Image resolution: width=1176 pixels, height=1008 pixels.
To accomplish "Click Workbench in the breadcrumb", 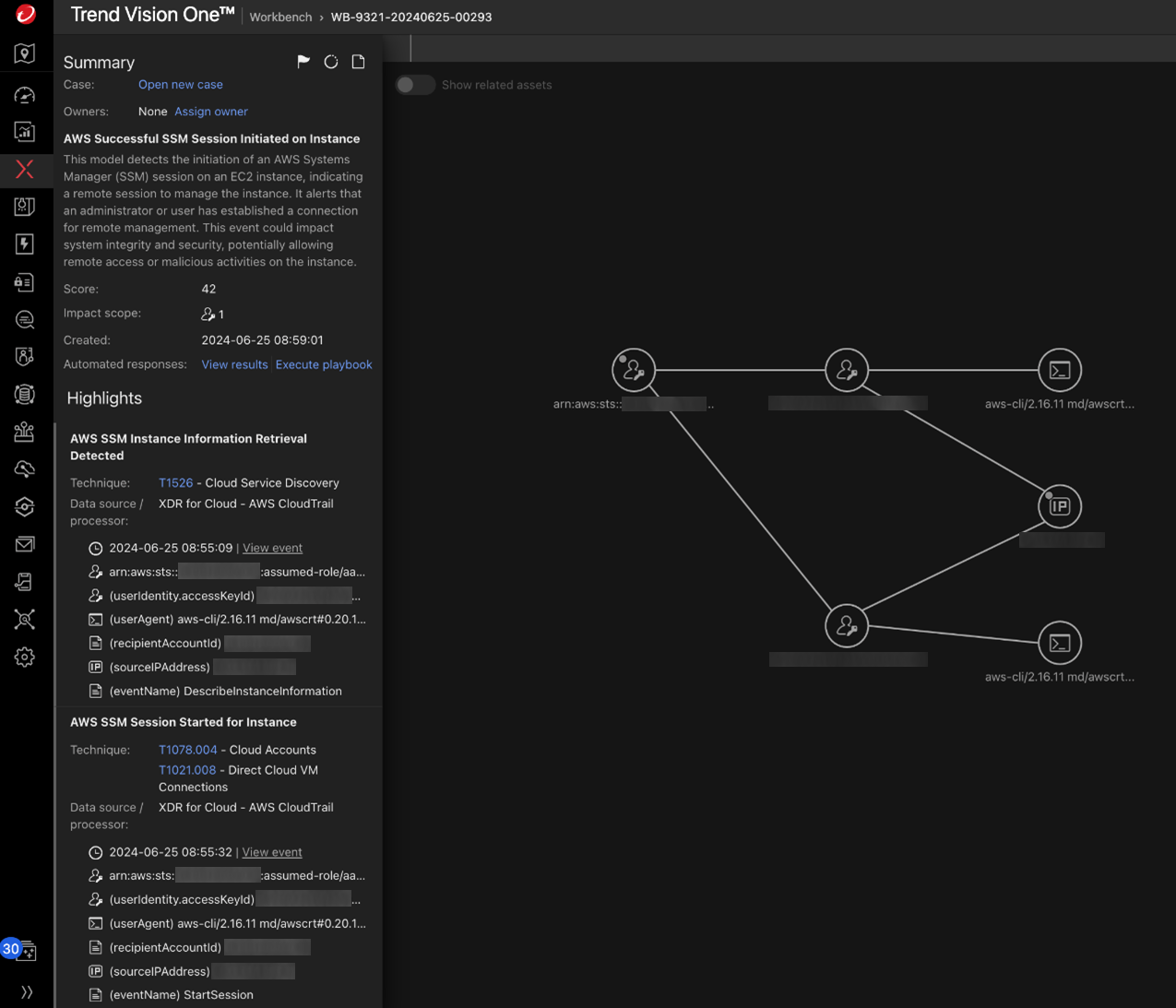I will (280, 17).
